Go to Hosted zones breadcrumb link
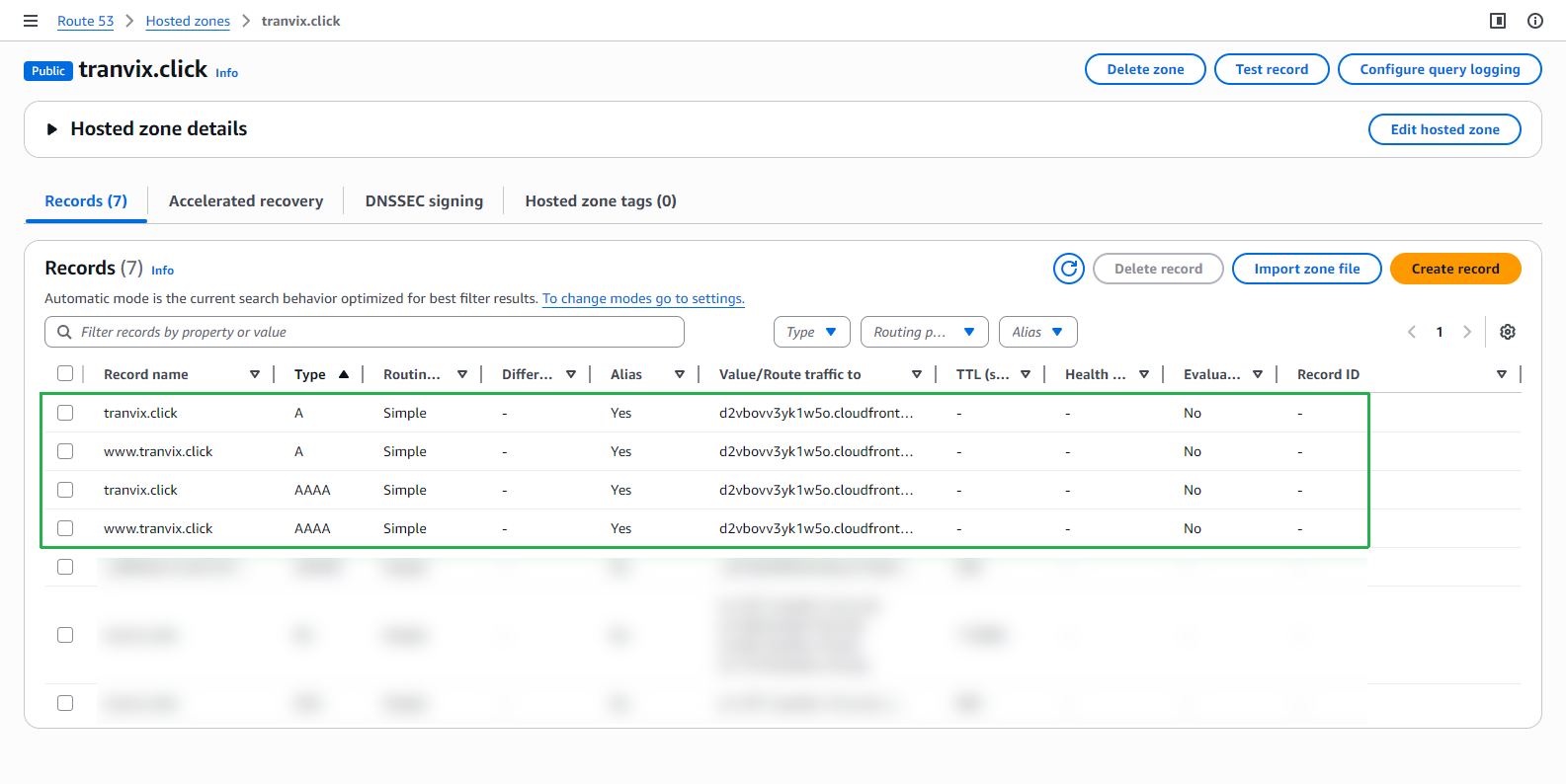Viewport: 1566px width, 784px height. [188, 21]
